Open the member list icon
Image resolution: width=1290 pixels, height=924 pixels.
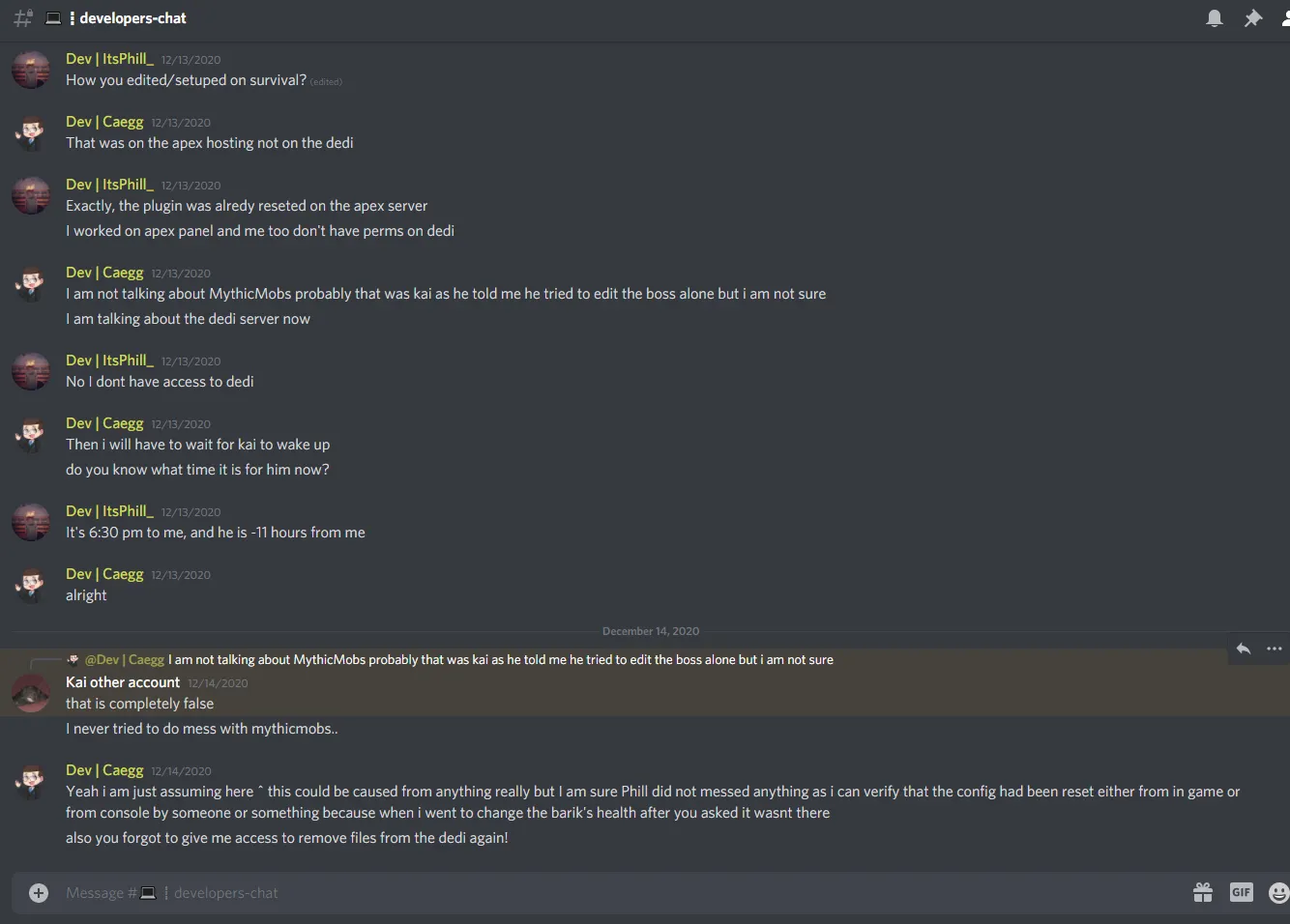1283,18
